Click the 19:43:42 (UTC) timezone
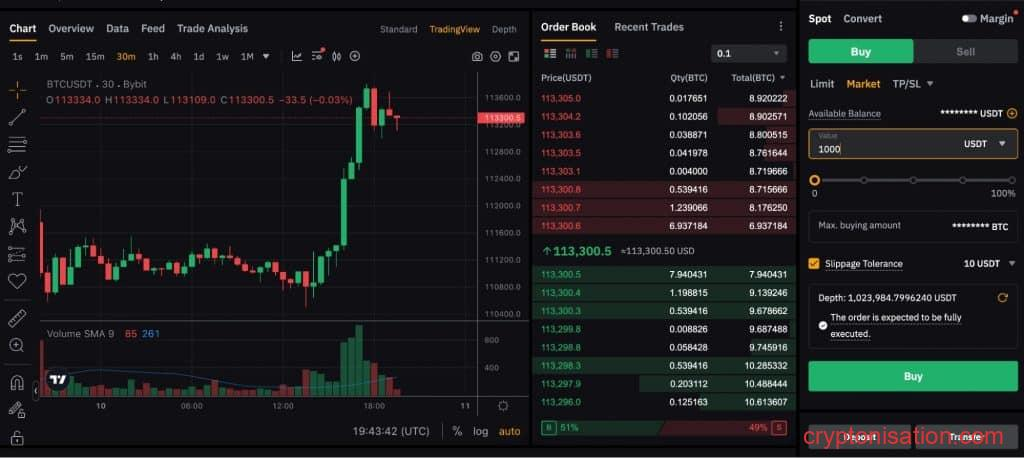This screenshot has width=1024, height=458. [x=391, y=431]
